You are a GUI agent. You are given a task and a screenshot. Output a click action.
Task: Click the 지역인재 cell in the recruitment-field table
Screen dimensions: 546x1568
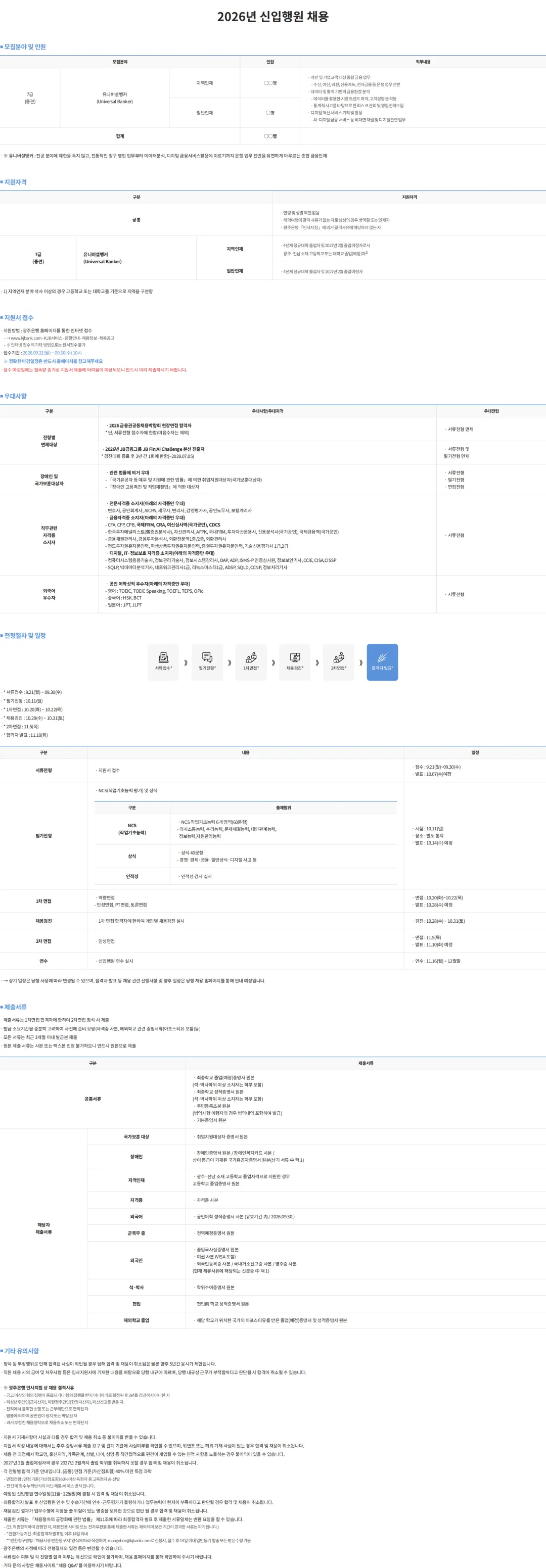pos(205,83)
